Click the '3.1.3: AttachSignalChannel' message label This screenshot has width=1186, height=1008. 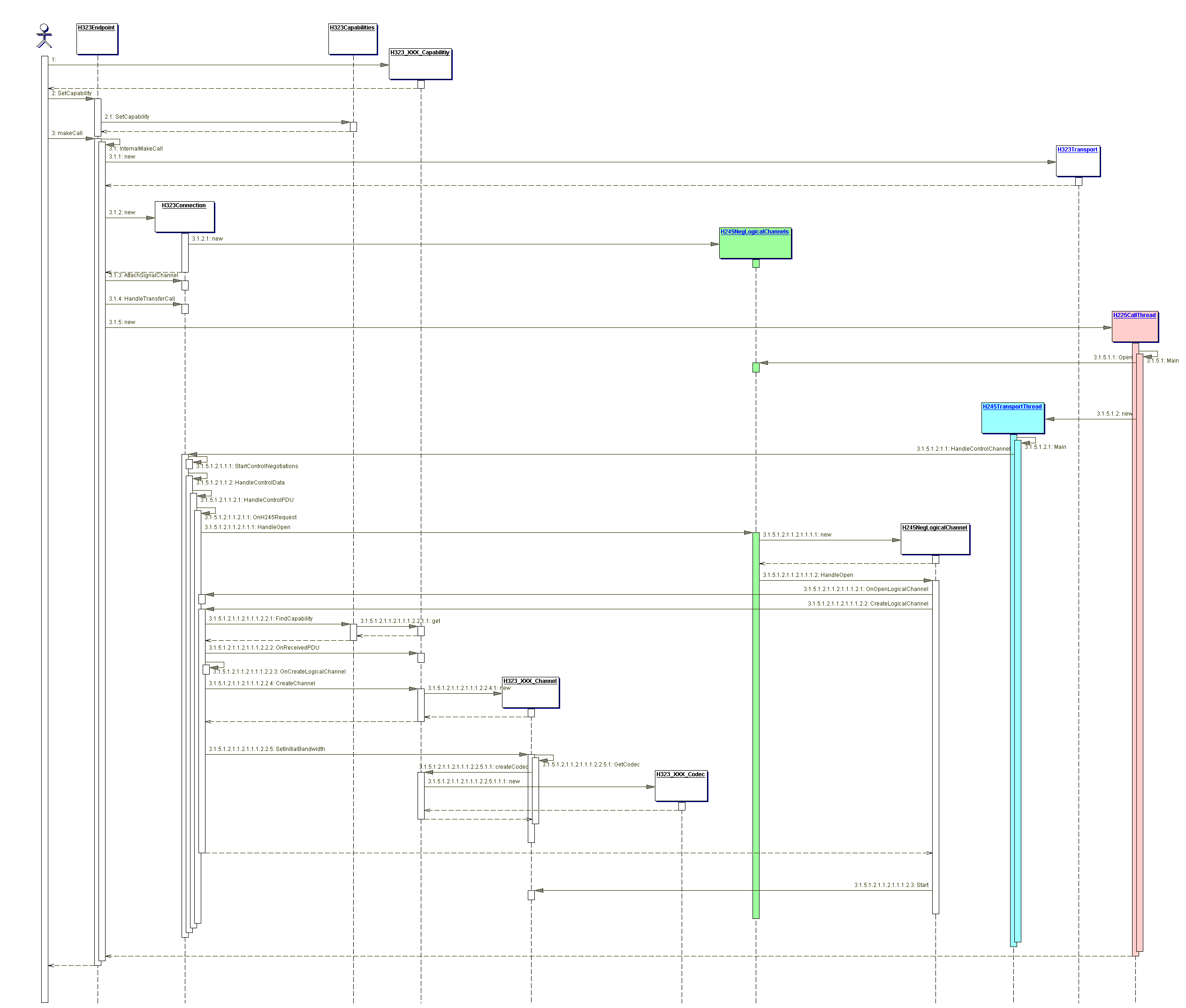pyautogui.click(x=144, y=275)
